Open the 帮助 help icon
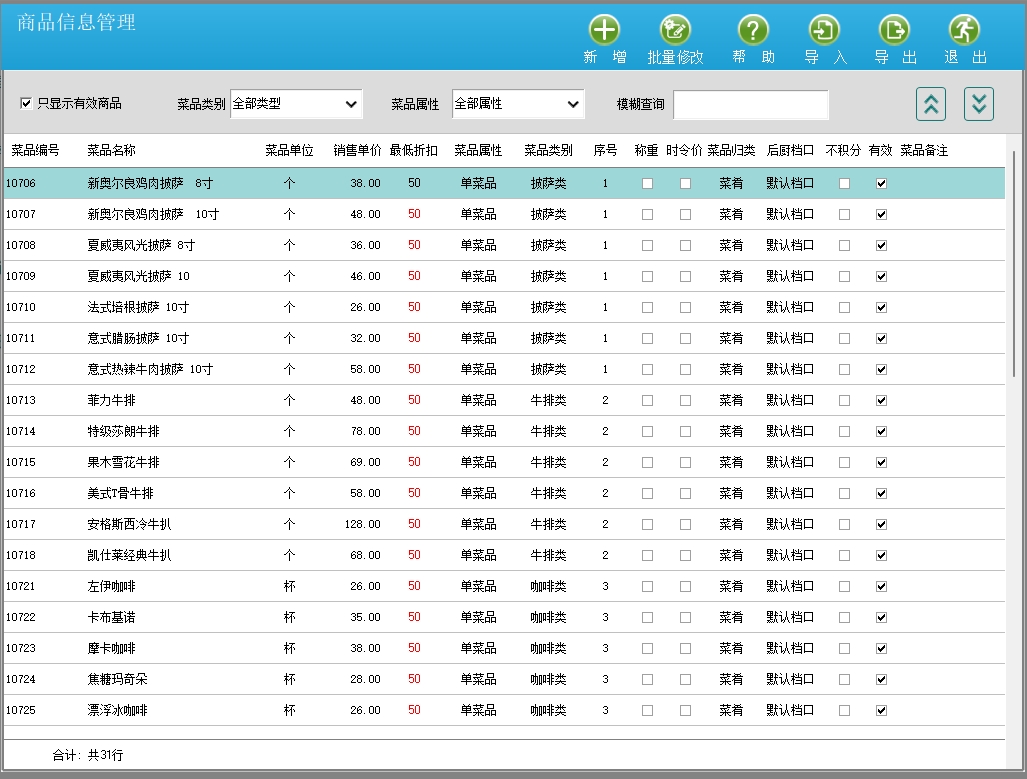Image resolution: width=1027 pixels, height=779 pixels. pos(753,30)
